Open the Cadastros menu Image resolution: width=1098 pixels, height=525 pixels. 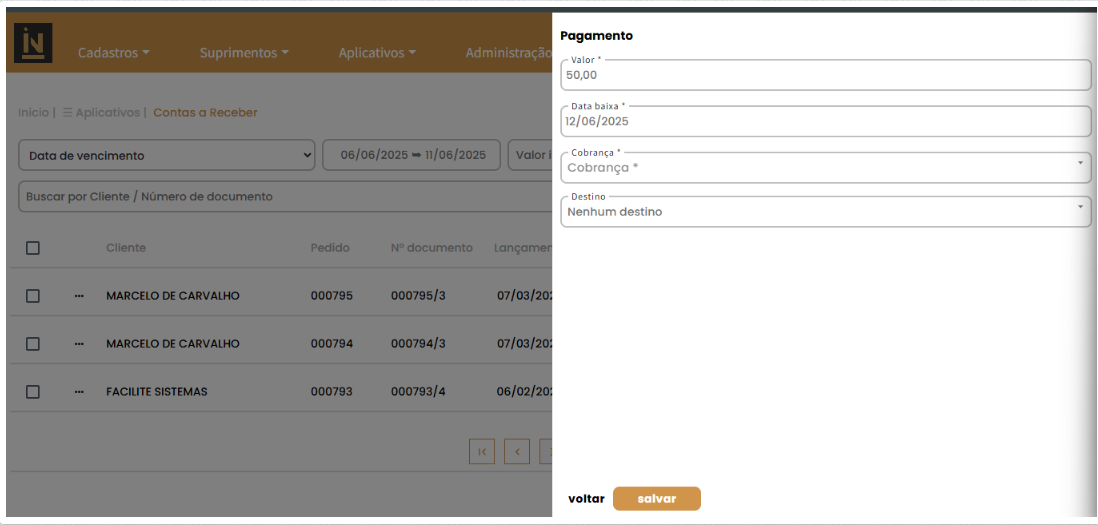click(x=113, y=52)
